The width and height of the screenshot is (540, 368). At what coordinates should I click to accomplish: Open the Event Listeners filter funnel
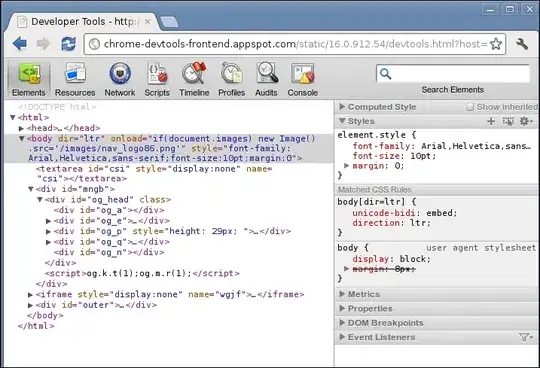[526, 337]
